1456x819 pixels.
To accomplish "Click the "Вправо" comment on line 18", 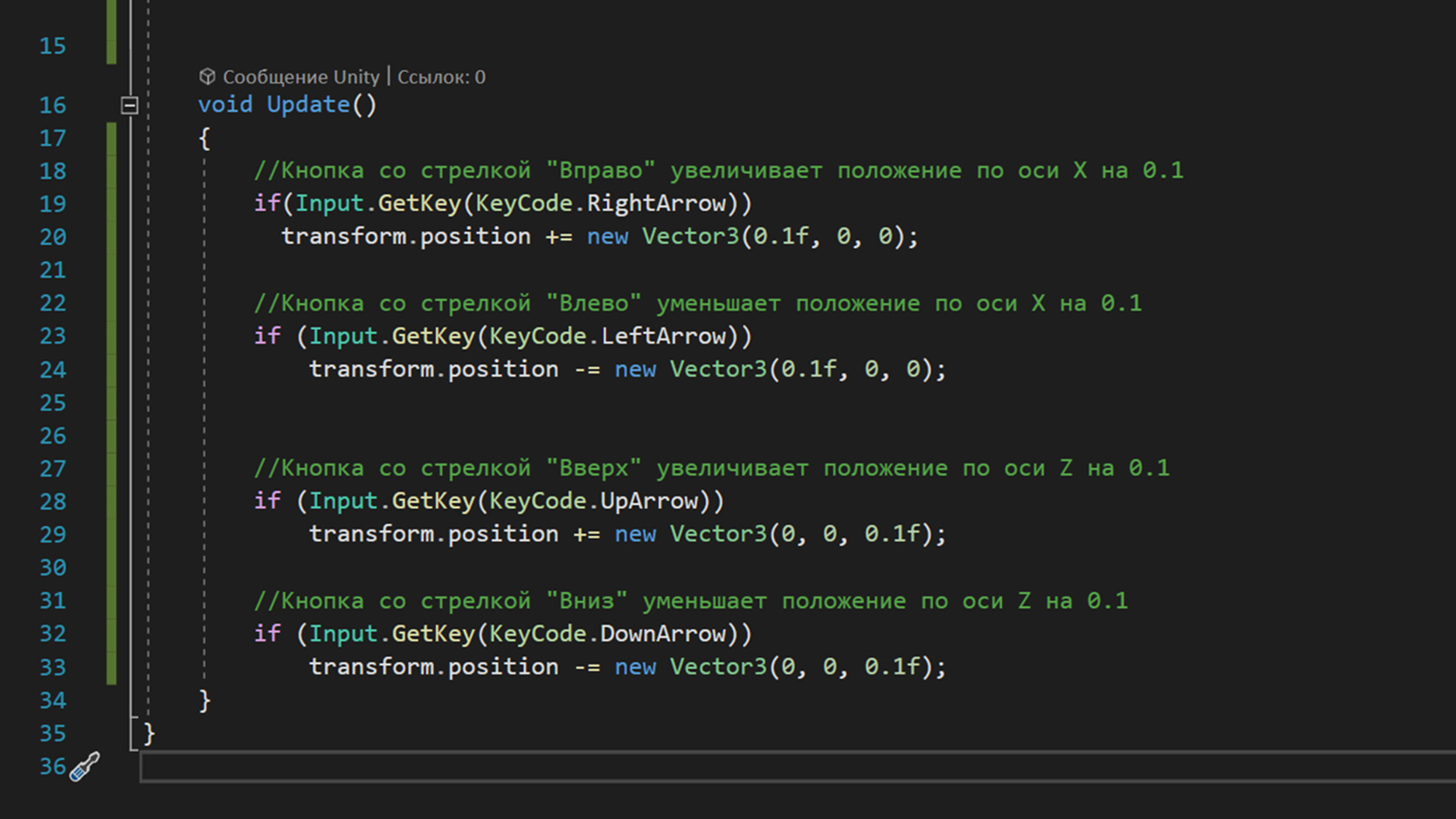I will pos(600,170).
